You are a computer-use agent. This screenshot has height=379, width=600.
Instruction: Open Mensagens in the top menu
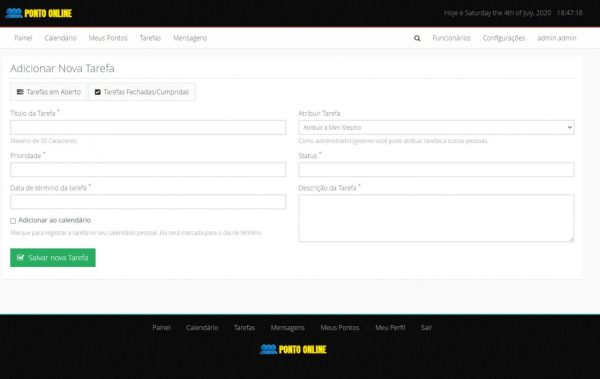coord(190,38)
